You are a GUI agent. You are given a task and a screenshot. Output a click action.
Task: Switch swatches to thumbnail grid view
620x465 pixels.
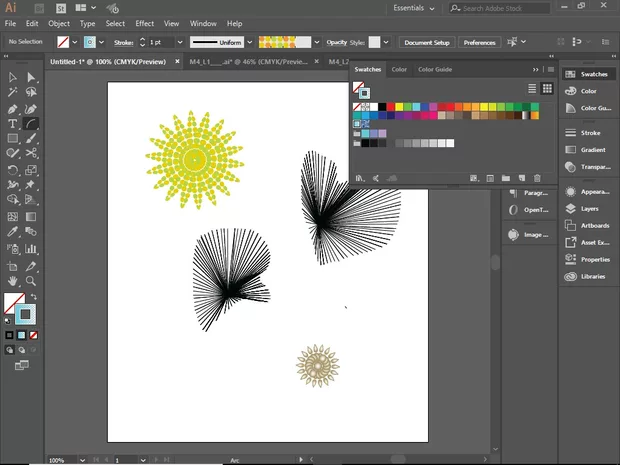click(x=548, y=88)
